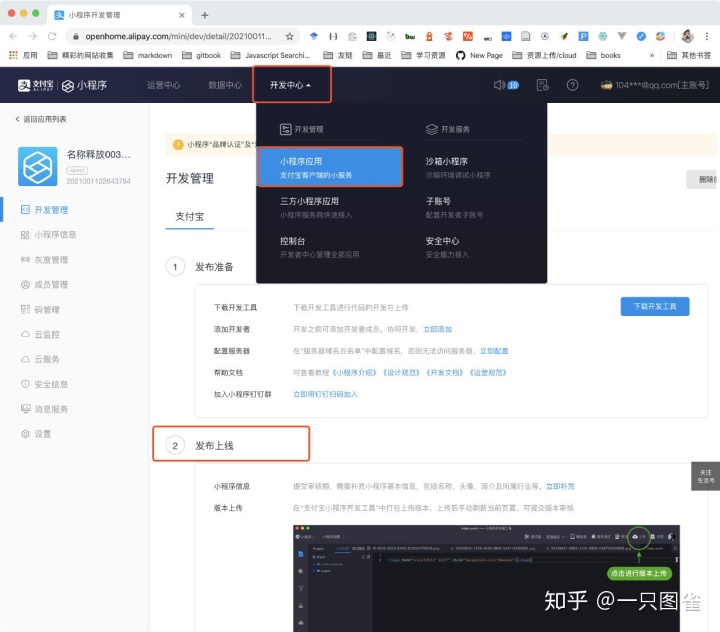
Task: Click the upload tutorial screenshot image
Action: [x=486, y=578]
